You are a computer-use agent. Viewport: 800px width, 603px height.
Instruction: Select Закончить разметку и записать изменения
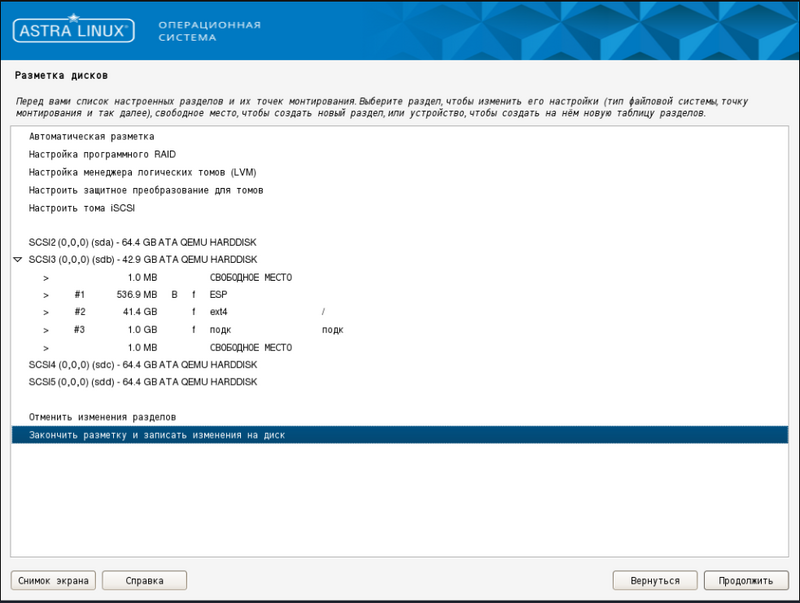pos(157,435)
